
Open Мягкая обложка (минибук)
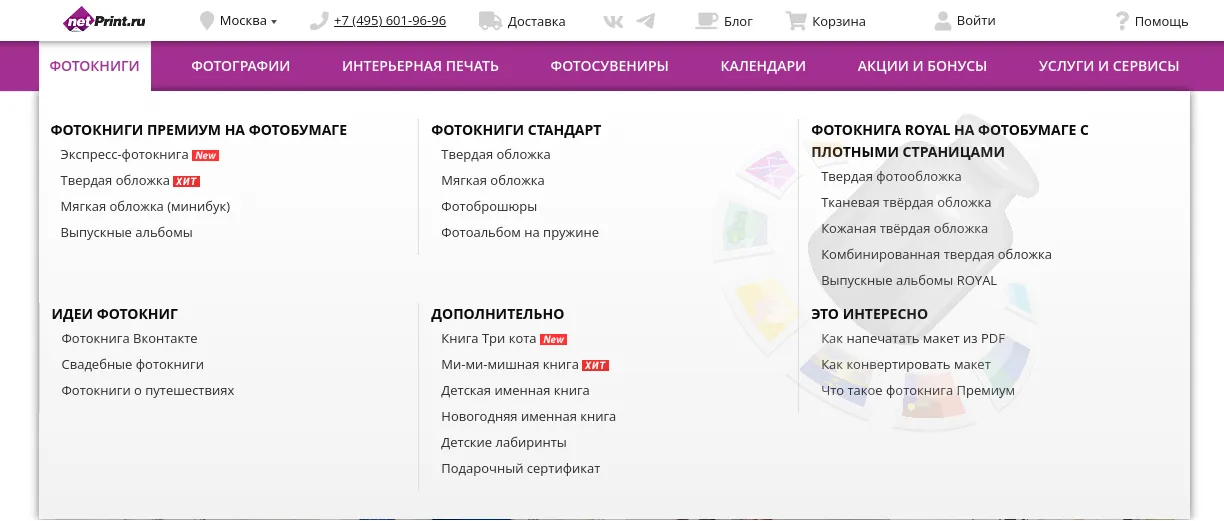coord(145,207)
